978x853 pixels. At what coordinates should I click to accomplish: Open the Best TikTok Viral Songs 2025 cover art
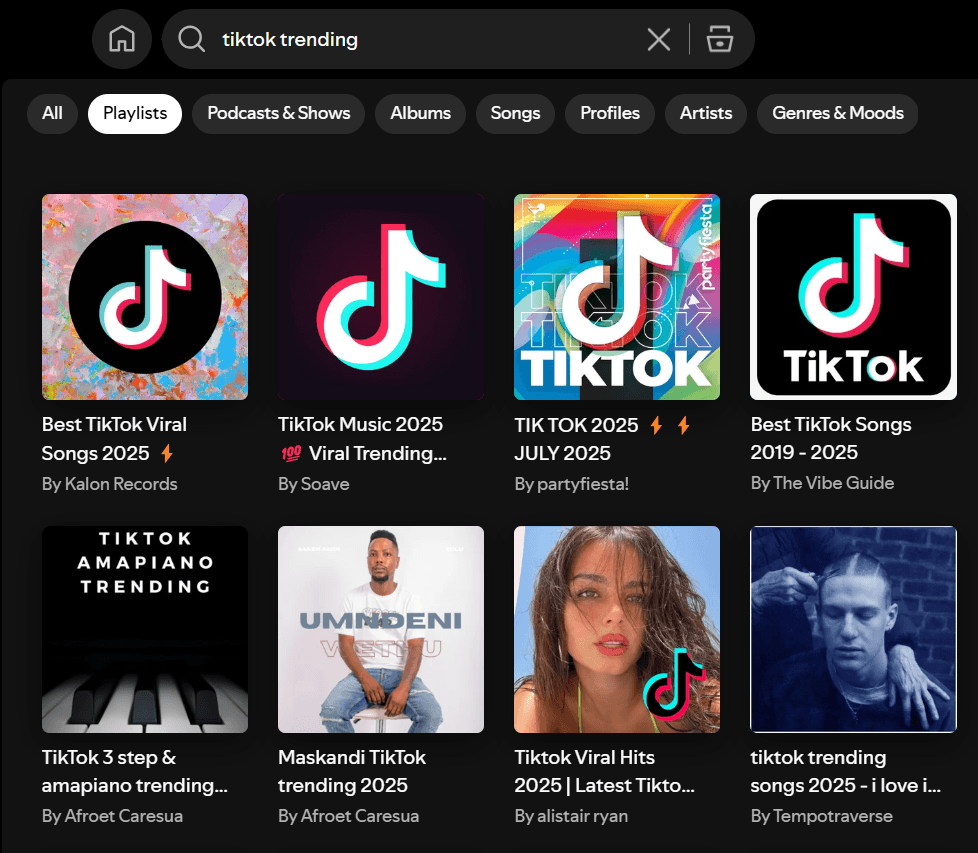pos(144,296)
